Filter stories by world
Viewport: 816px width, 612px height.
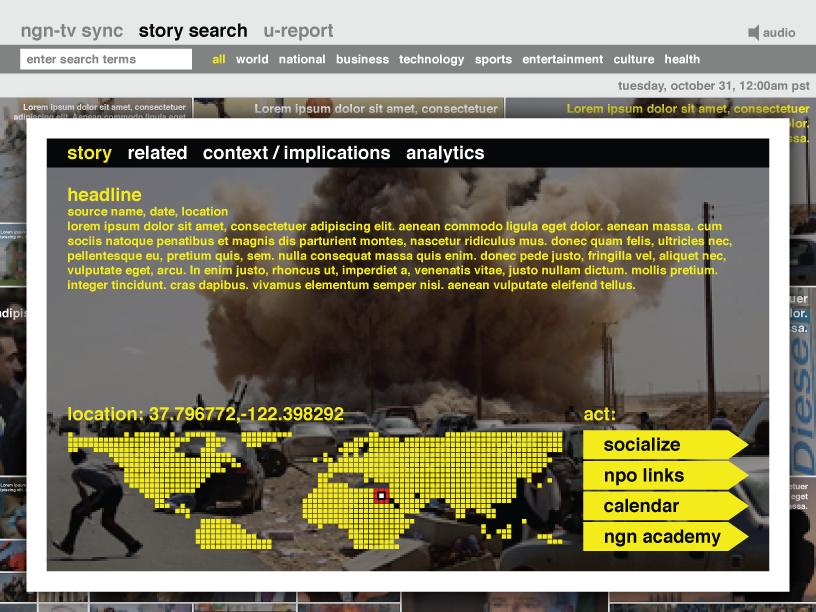click(x=252, y=59)
